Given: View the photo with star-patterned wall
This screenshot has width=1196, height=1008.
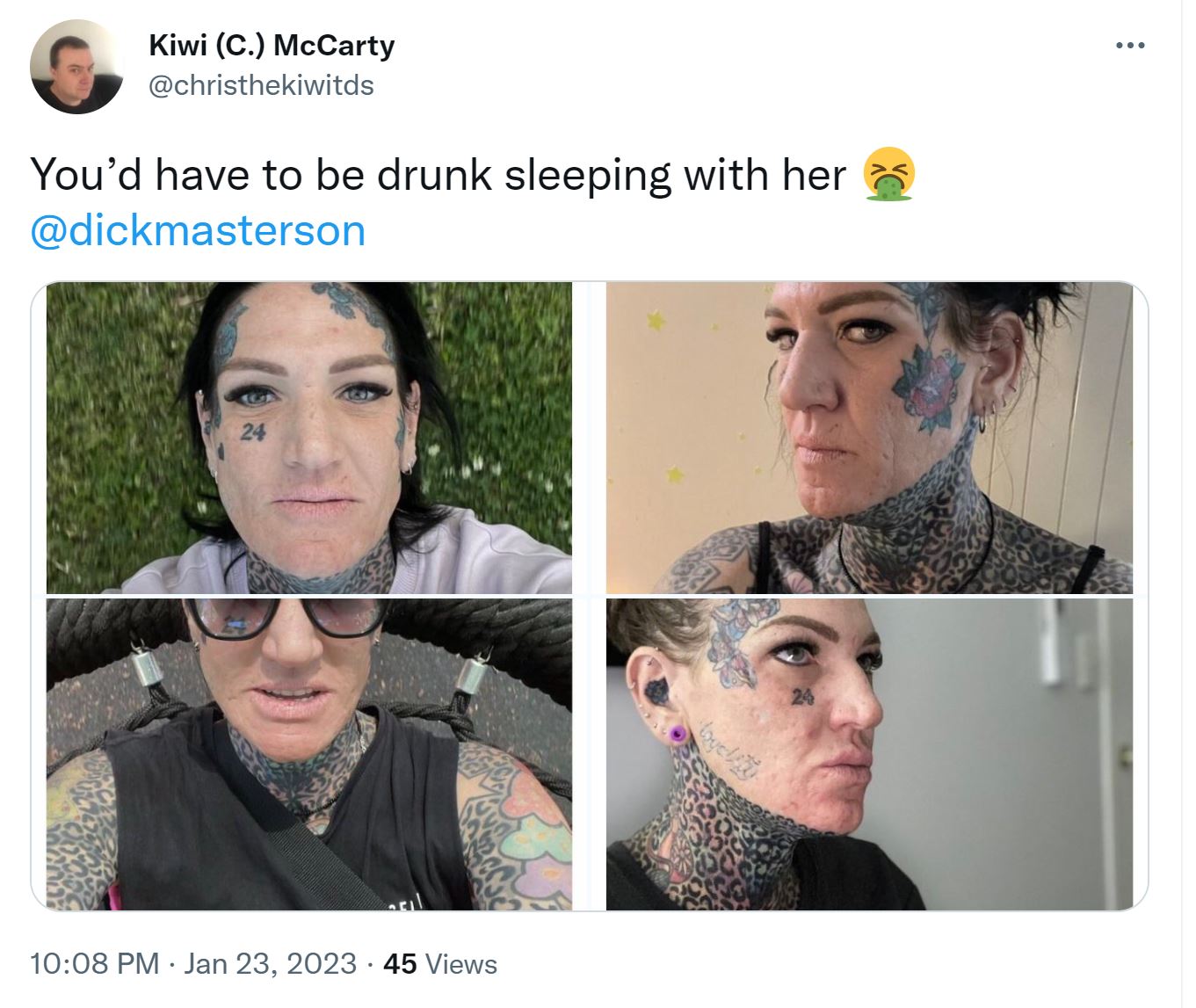Looking at the screenshot, I should tap(869, 438).
